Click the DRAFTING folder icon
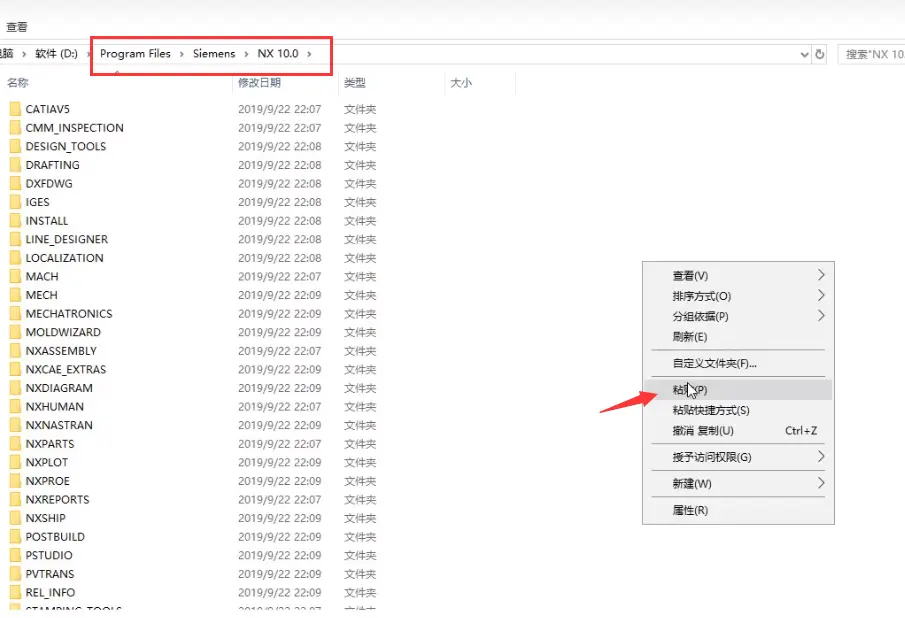Screen dimensions: 905x618 16,165
